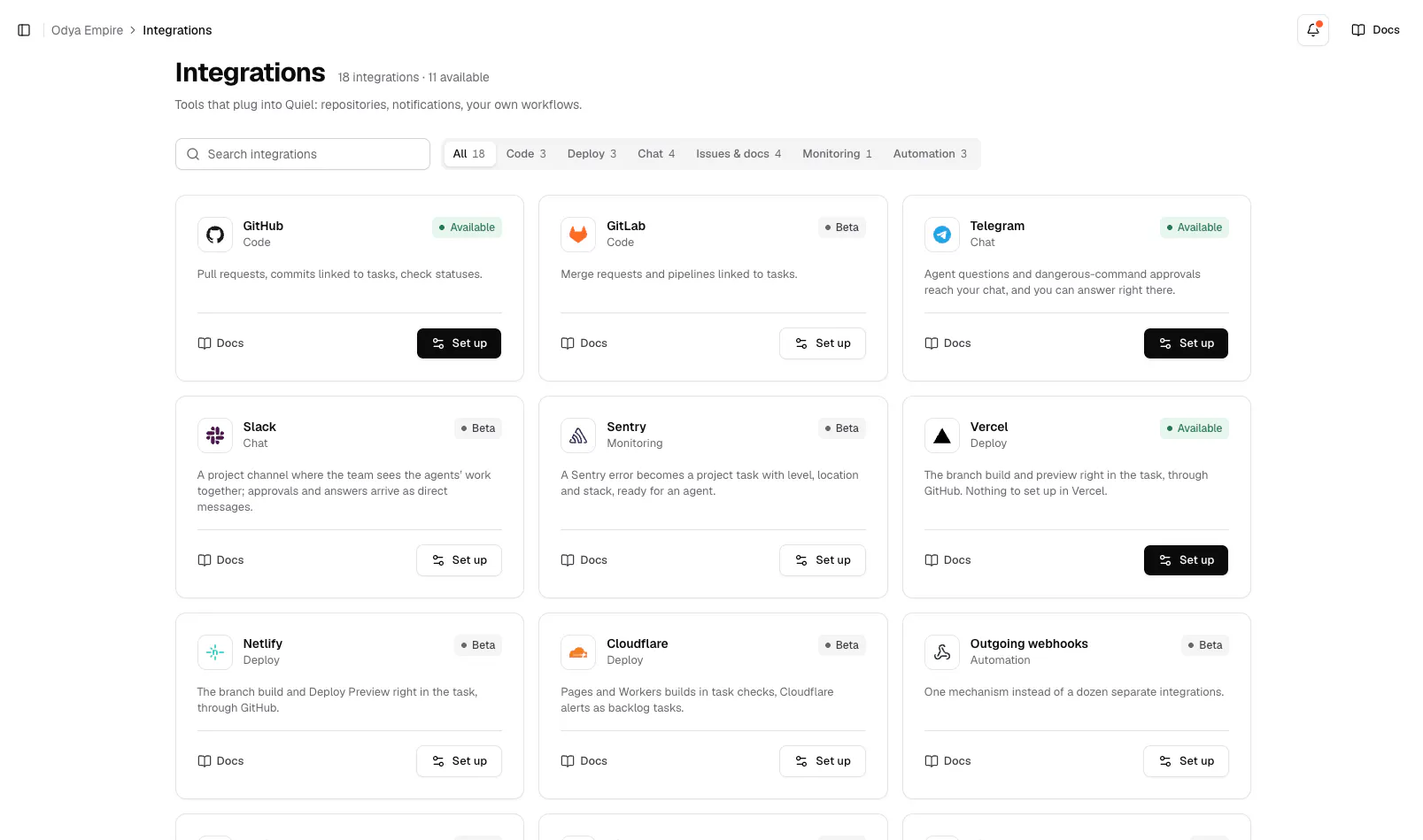This screenshot has width=1423, height=840.
Task: Open Docs for GitLab card
Action: point(584,343)
